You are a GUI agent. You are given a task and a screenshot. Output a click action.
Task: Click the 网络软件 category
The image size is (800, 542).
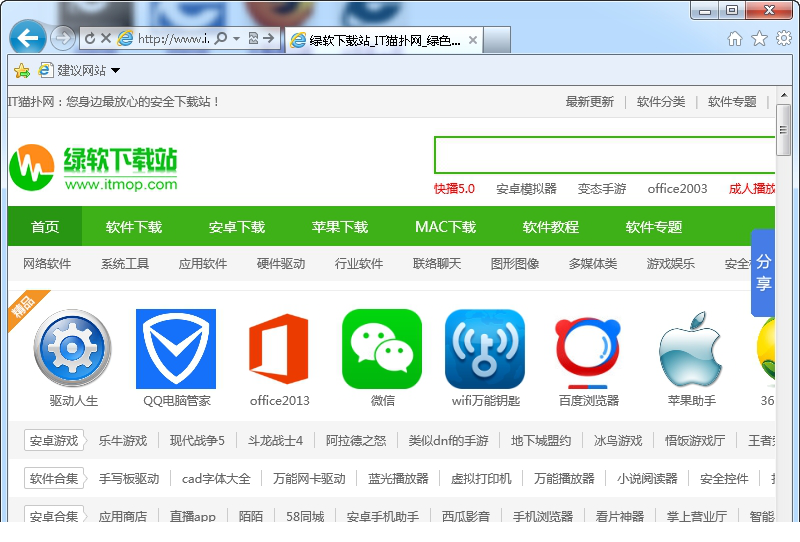(x=47, y=264)
